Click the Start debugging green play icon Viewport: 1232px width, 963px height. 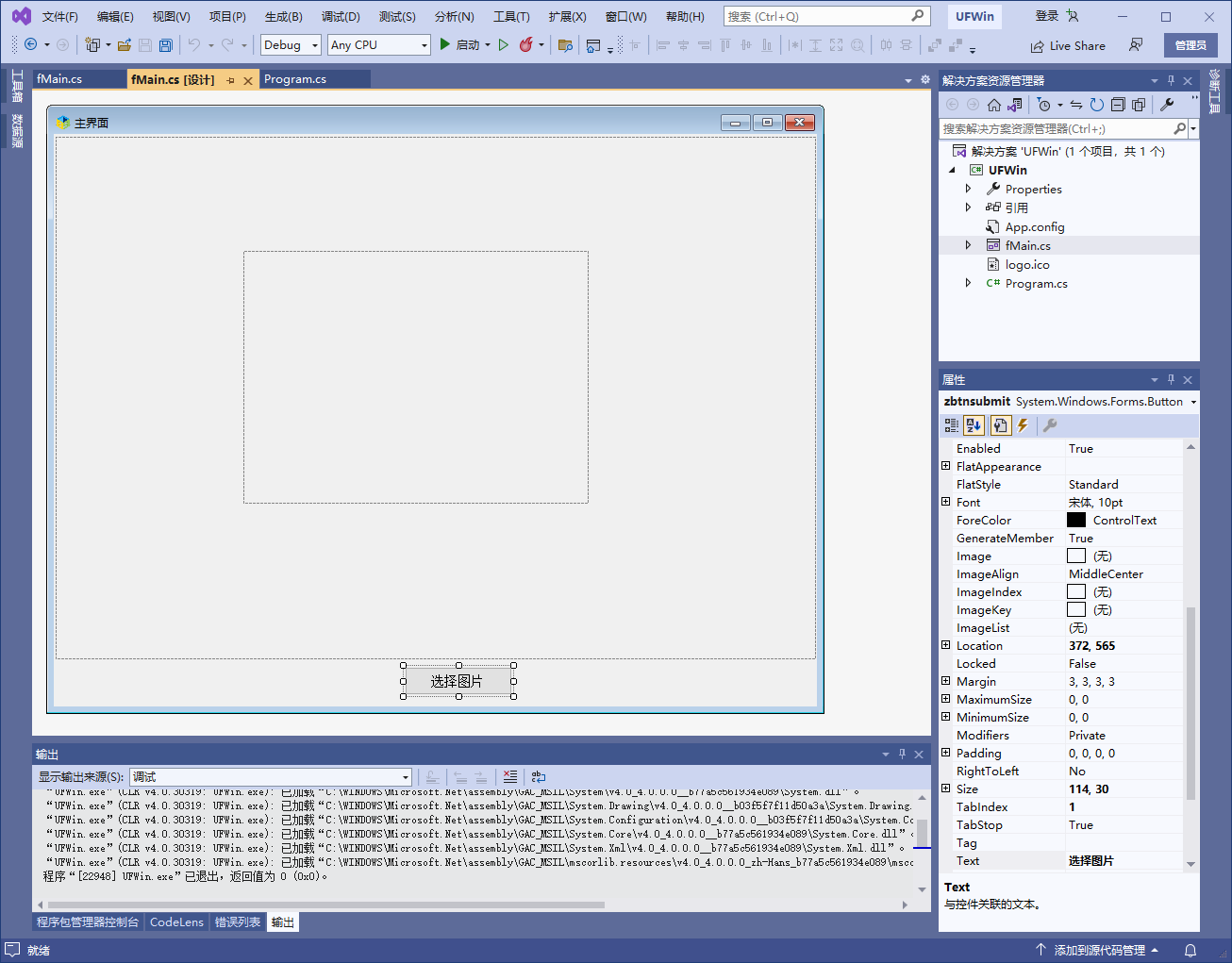pos(445,44)
